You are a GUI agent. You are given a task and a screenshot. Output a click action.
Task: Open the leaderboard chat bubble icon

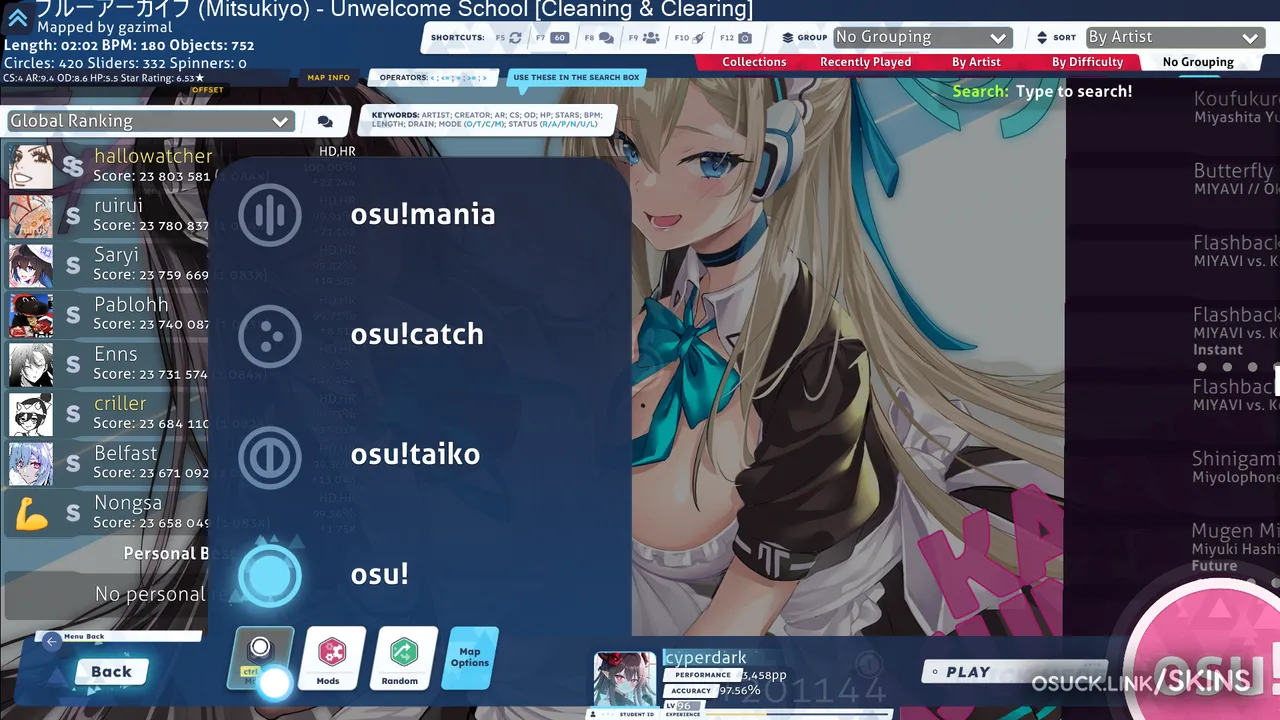tap(325, 122)
